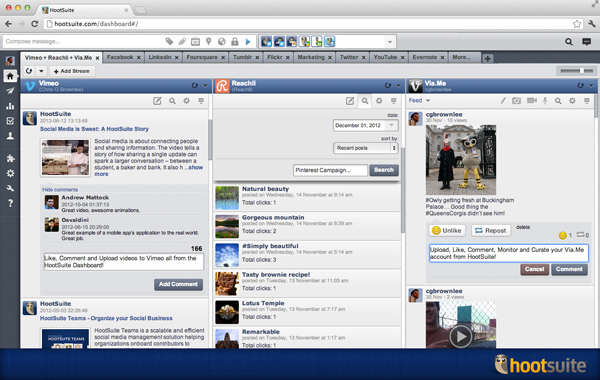Switch to the LinkedIn tab
The height and width of the screenshot is (380, 600).
[163, 57]
